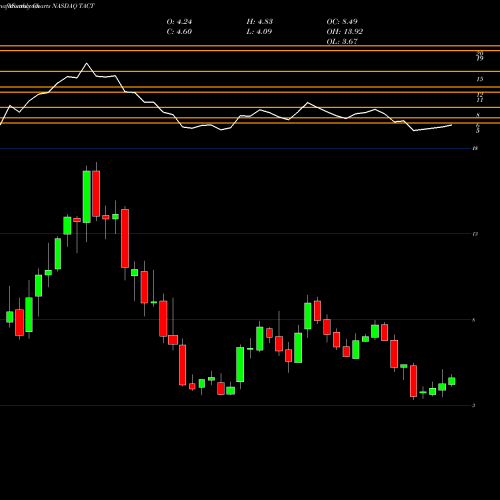The height and width of the screenshot is (500, 500).
Task: Click the tallest green candlestick at the peak
Action: tap(87, 197)
